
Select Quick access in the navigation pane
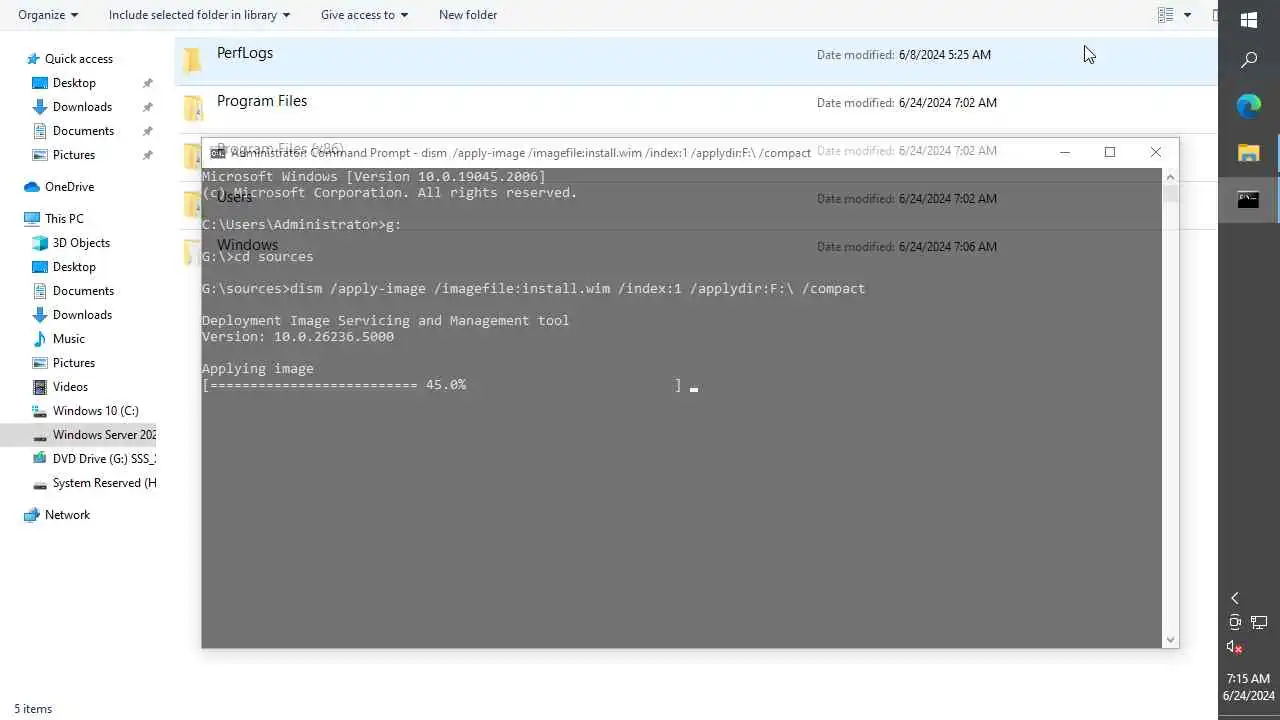click(79, 59)
